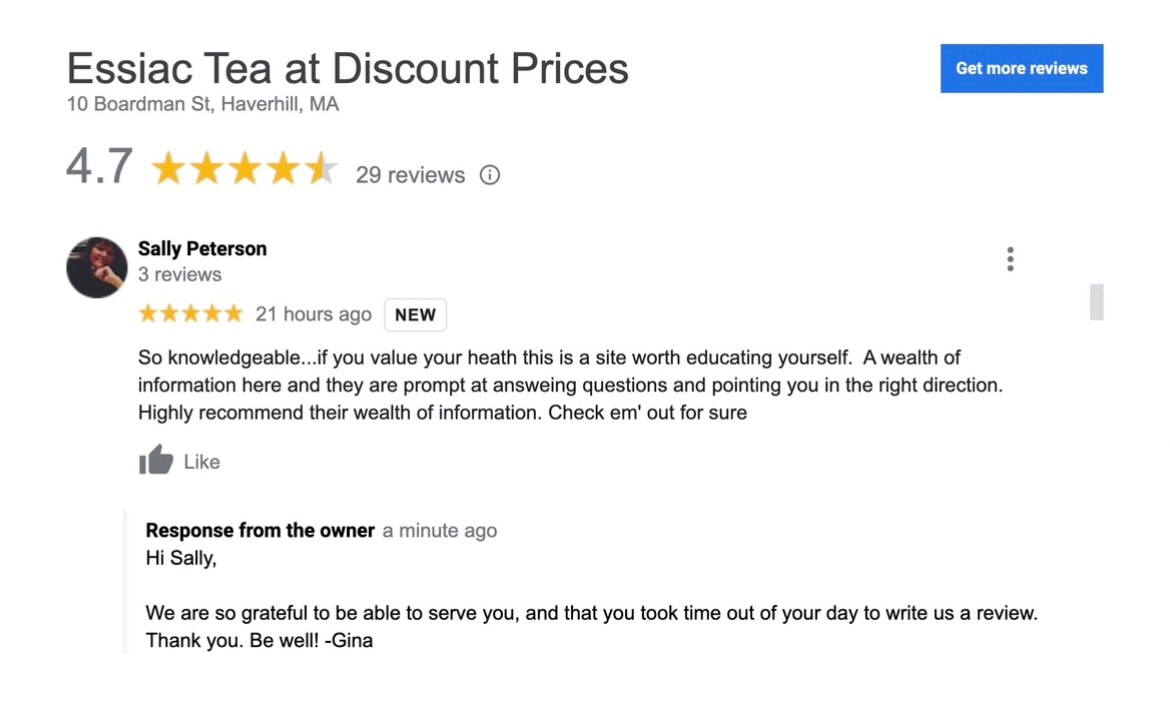Click the five-star rating of Sally's review
The height and width of the screenshot is (712, 1170).
pos(191,313)
